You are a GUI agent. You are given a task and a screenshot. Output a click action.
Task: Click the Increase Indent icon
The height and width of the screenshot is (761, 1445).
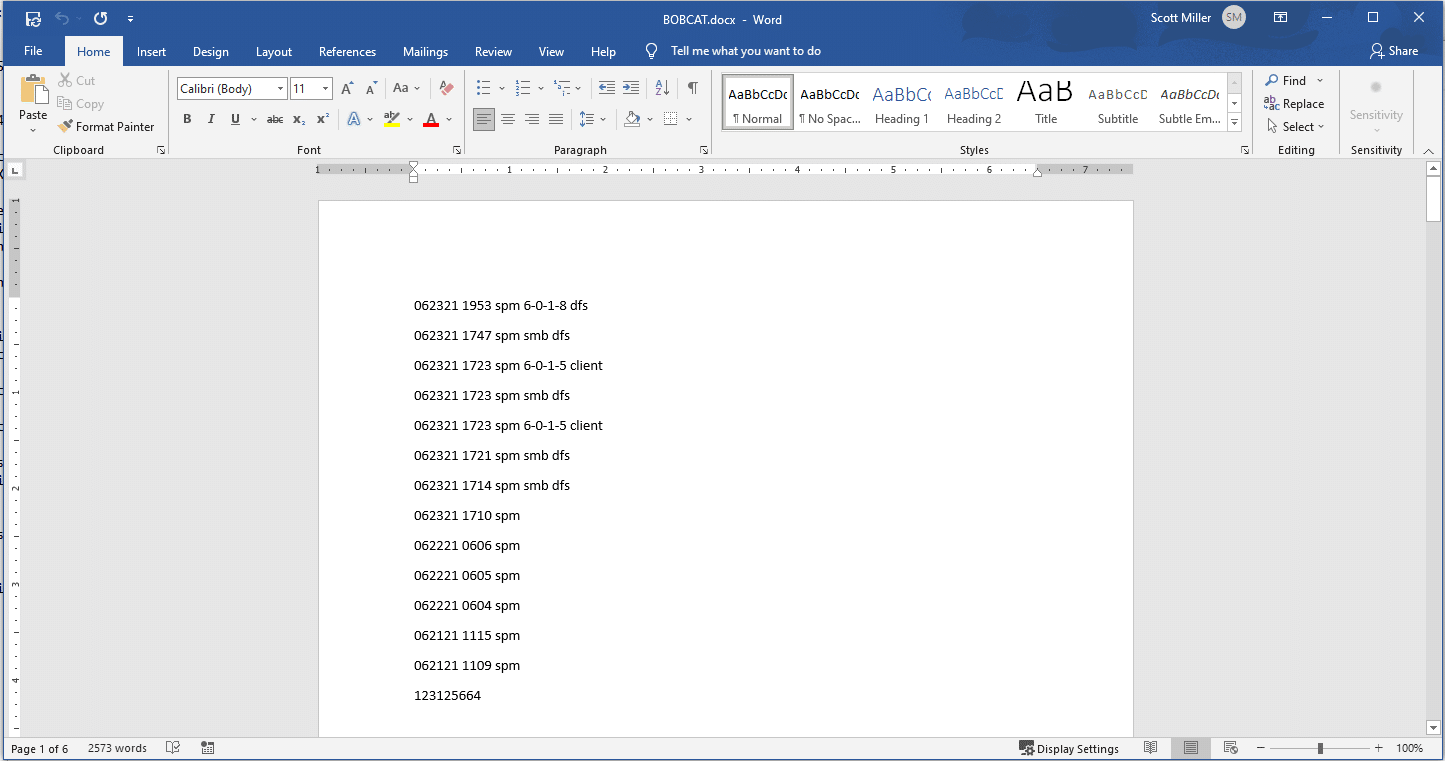pos(631,88)
